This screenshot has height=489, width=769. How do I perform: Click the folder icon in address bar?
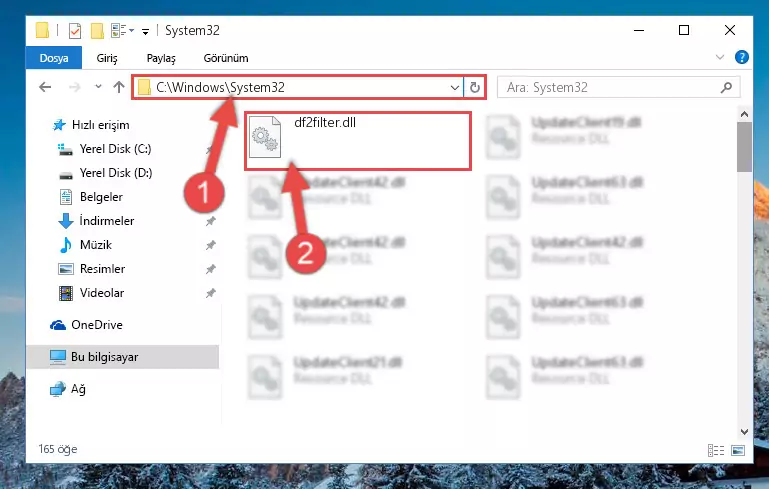(x=144, y=87)
